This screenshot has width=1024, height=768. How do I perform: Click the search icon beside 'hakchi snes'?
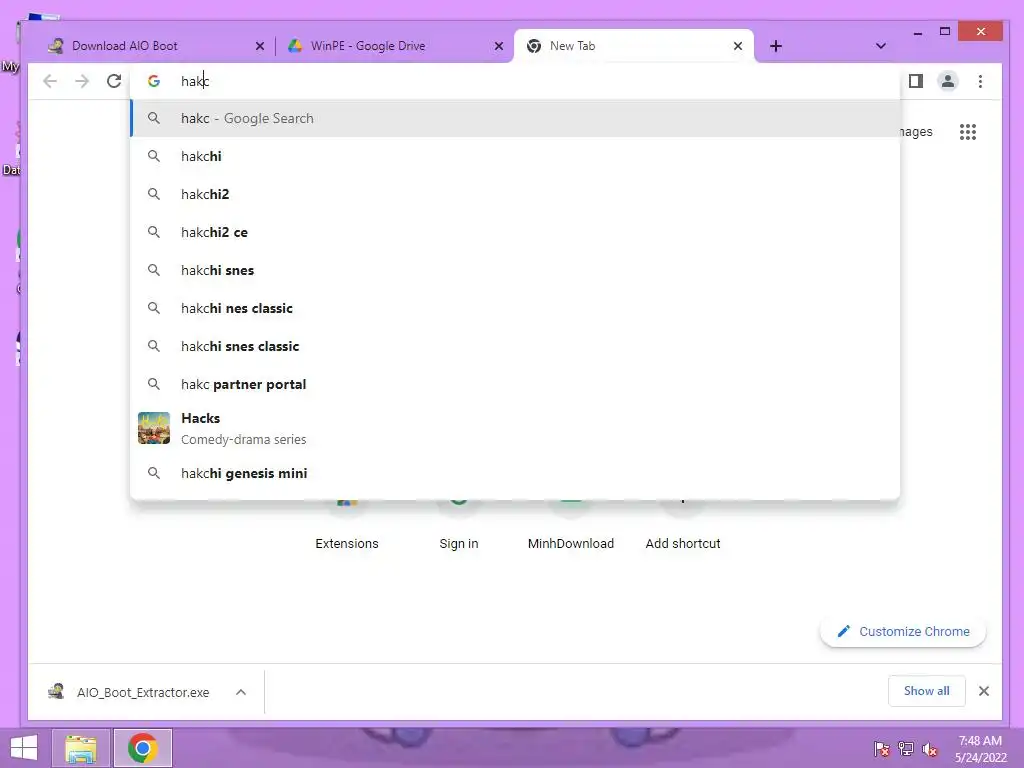click(x=153, y=270)
